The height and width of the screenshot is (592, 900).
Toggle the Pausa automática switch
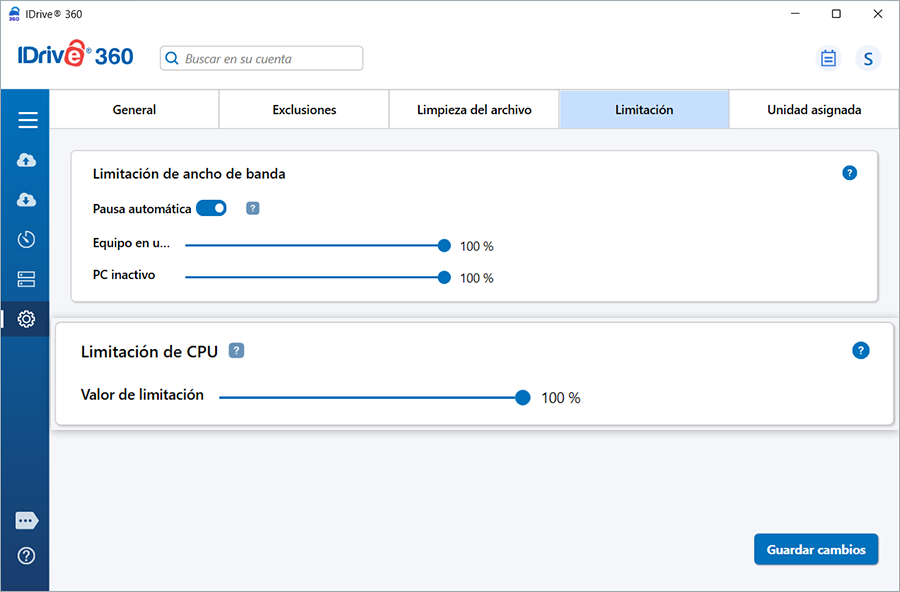click(211, 208)
